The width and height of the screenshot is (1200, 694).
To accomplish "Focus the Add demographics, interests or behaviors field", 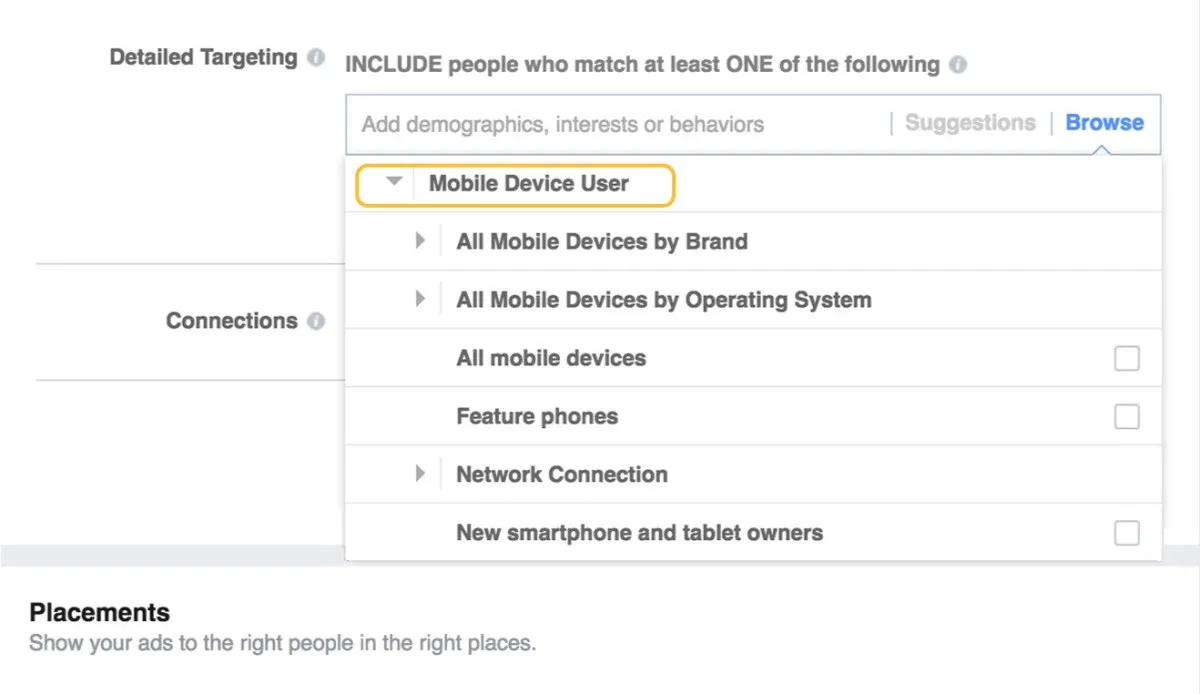I will click(x=617, y=124).
